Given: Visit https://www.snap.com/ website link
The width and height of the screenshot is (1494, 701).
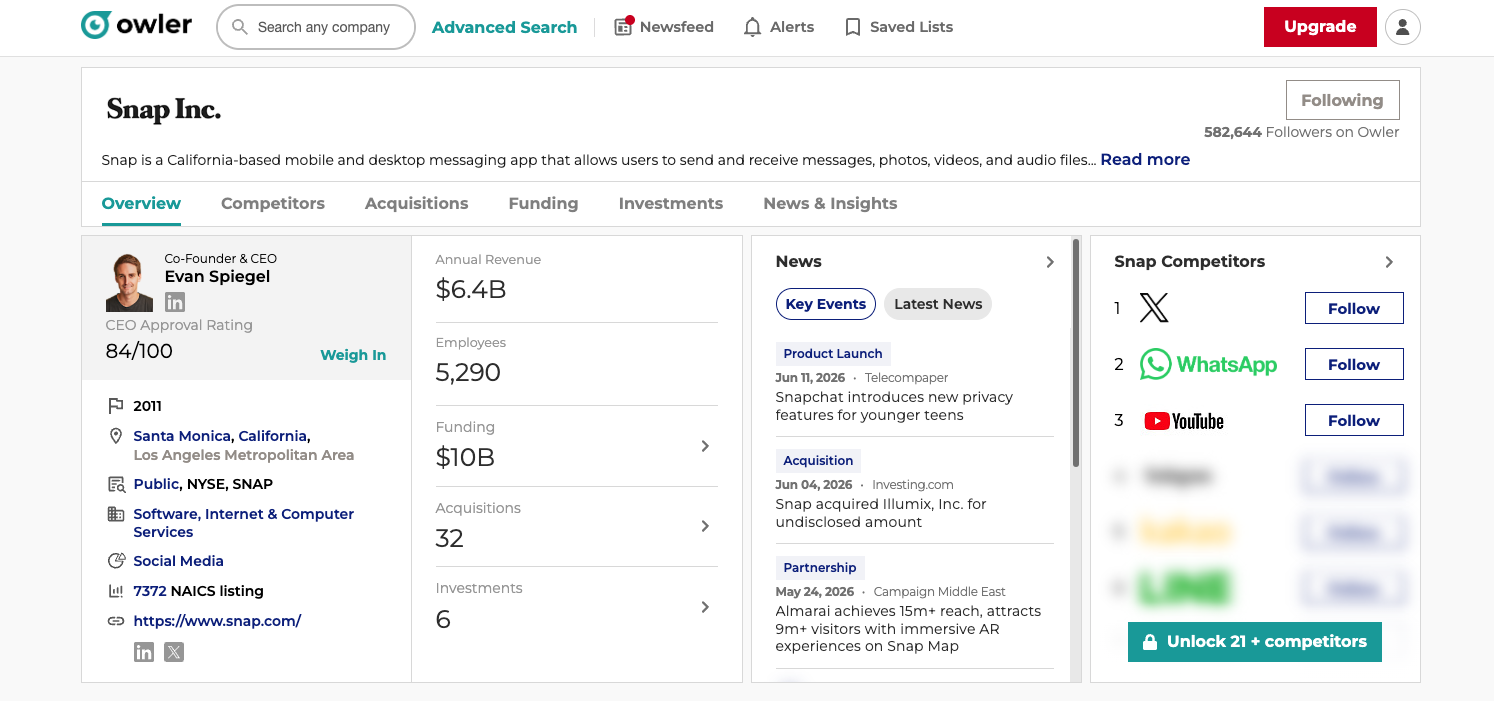Looking at the screenshot, I should 217,621.
